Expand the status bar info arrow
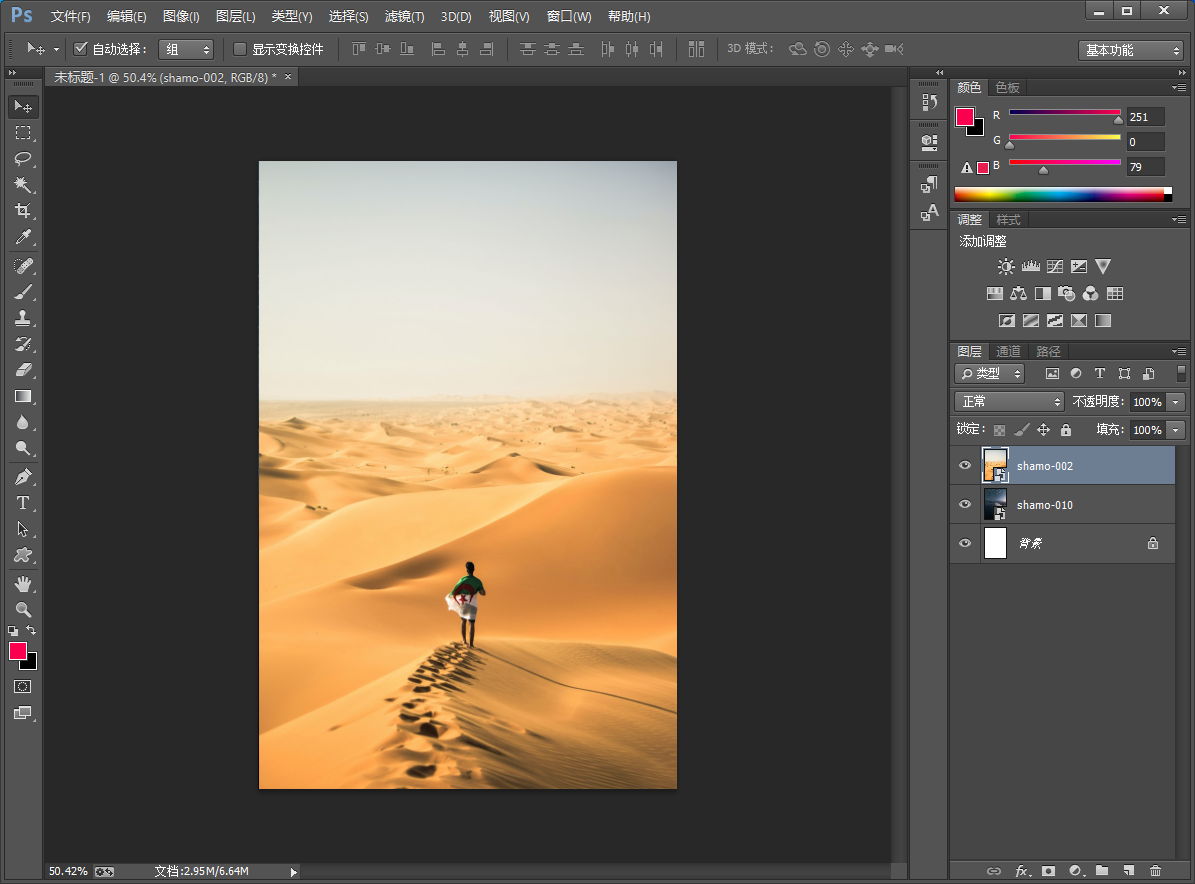The image size is (1195, 884). [x=293, y=872]
